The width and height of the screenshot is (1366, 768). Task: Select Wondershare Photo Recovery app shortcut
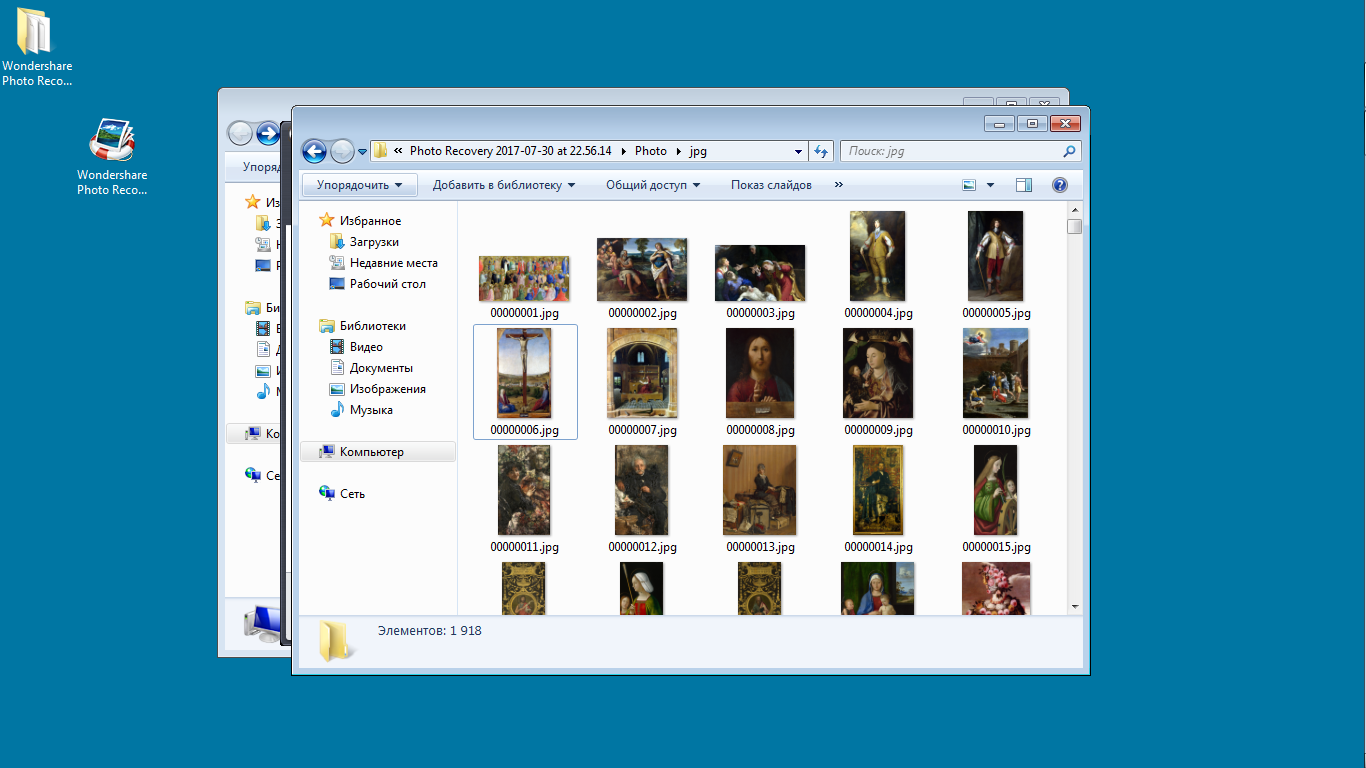[112, 157]
